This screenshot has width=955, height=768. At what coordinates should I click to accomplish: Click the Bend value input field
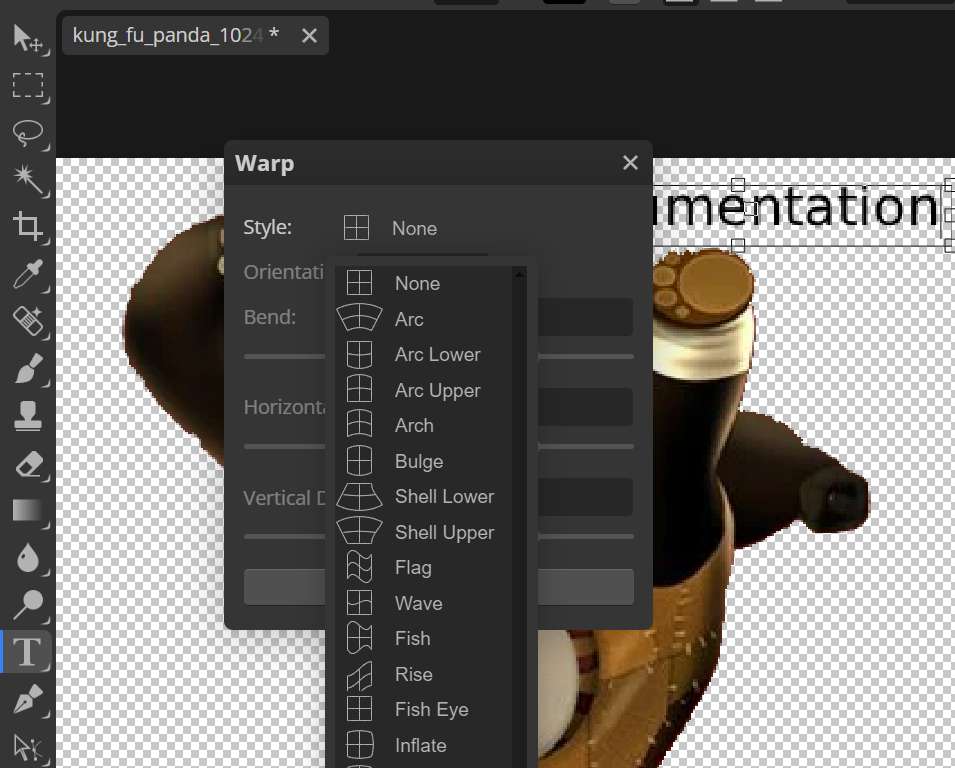(x=585, y=317)
